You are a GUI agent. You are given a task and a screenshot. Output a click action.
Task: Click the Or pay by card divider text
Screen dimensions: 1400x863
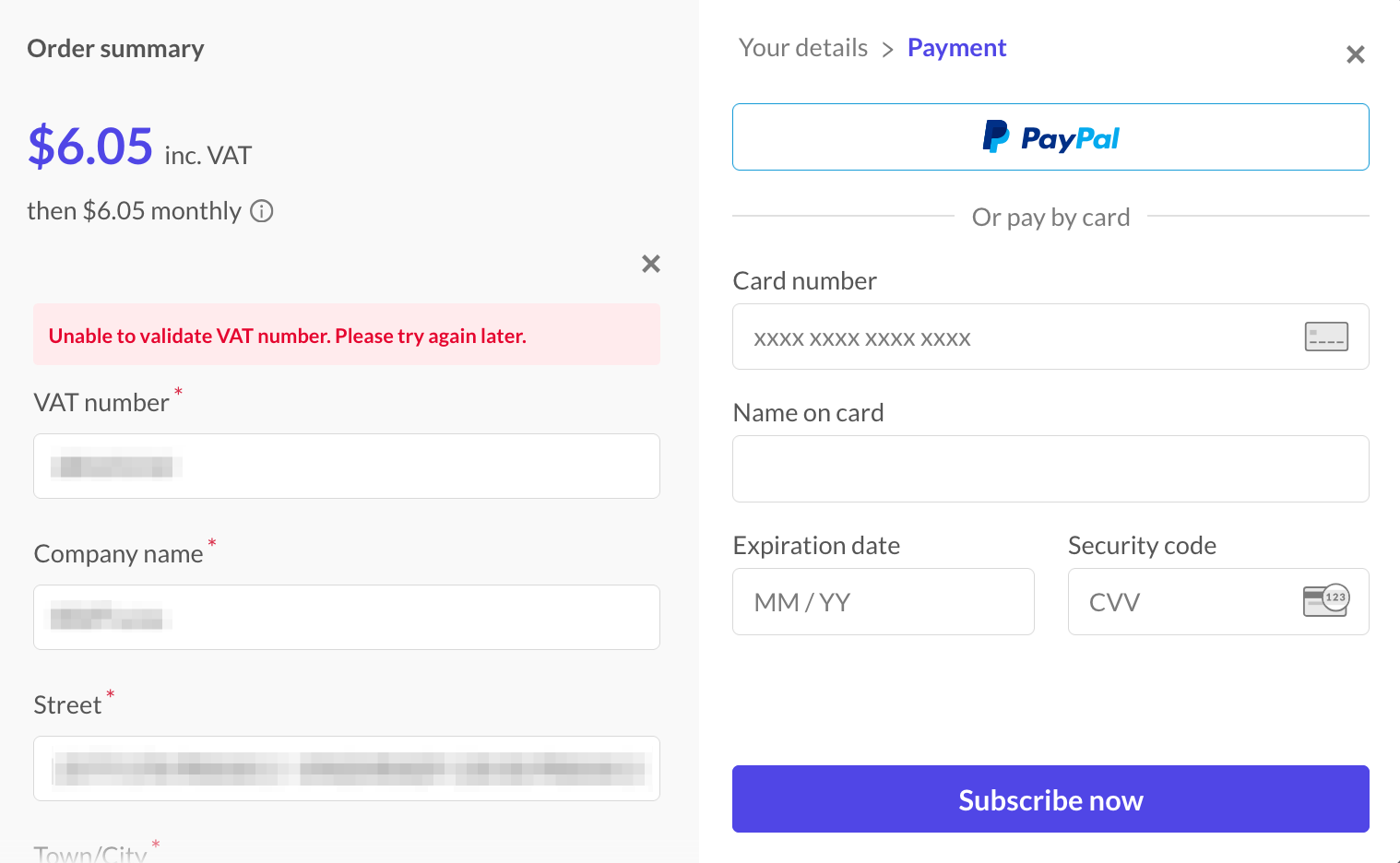(1050, 217)
